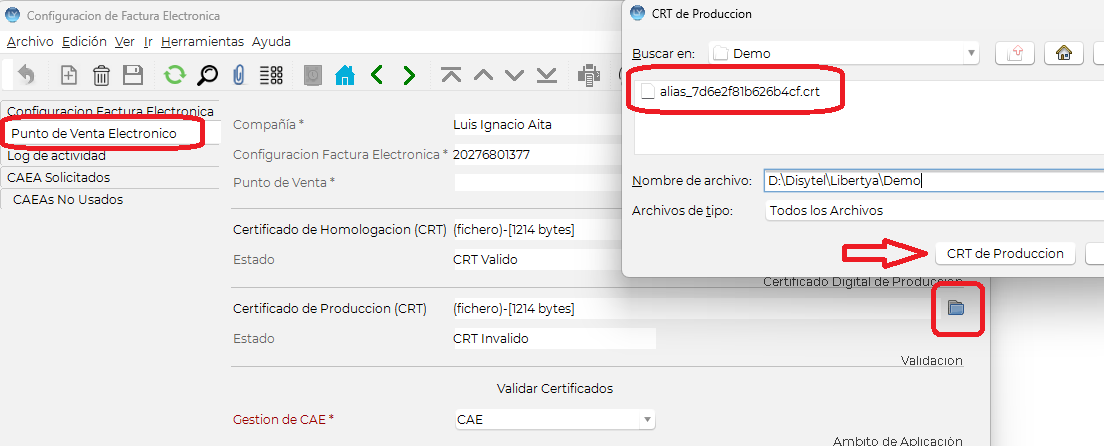Viewport: 1104px width, 446px height.
Task: Open Archivos de tipo combo box
Action: (934, 210)
